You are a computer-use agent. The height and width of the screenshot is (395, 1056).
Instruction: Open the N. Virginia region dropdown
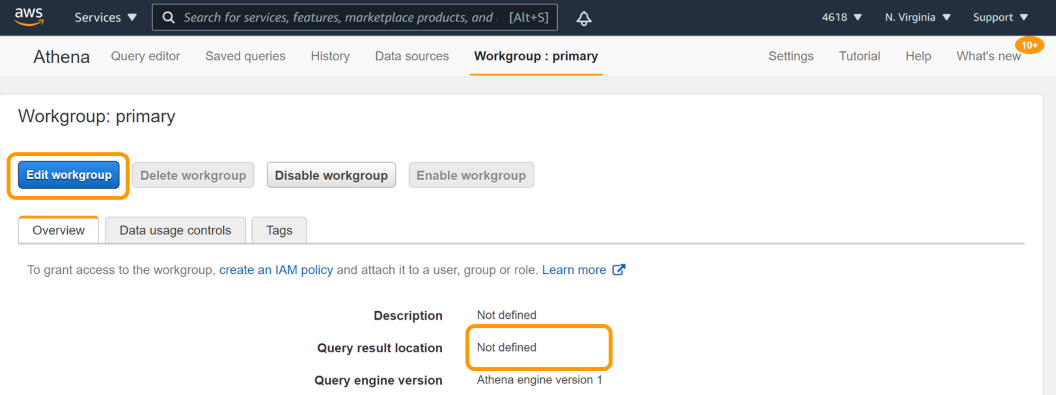coord(918,17)
